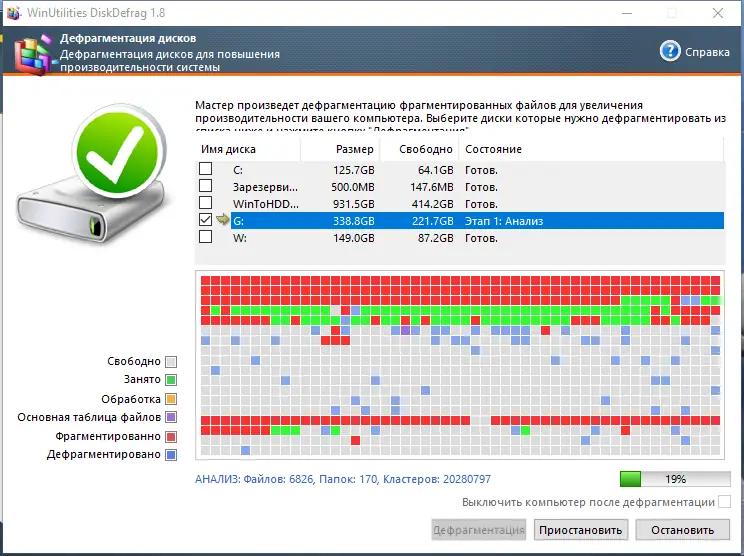This screenshot has width=744, height=556.
Task: Click the Обработка legend label
Action: click(131, 399)
